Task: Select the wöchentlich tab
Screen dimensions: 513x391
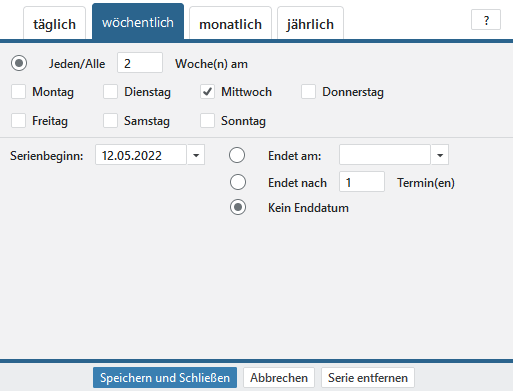Action: 138,22
